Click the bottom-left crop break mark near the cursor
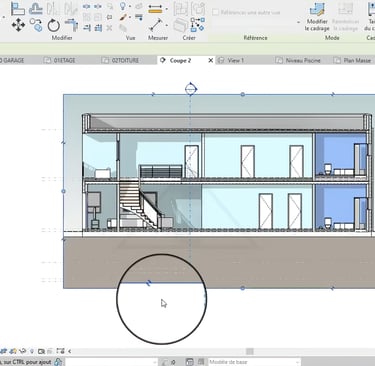375x366 pixels. (x=149, y=283)
